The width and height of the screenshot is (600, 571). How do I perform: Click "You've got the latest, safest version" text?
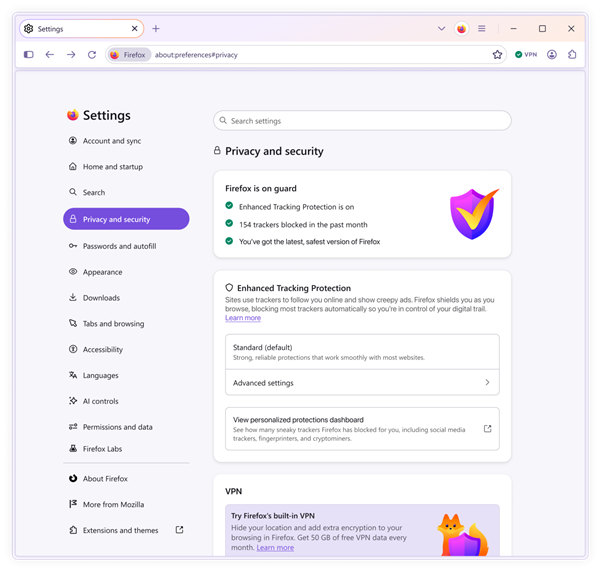click(x=310, y=242)
